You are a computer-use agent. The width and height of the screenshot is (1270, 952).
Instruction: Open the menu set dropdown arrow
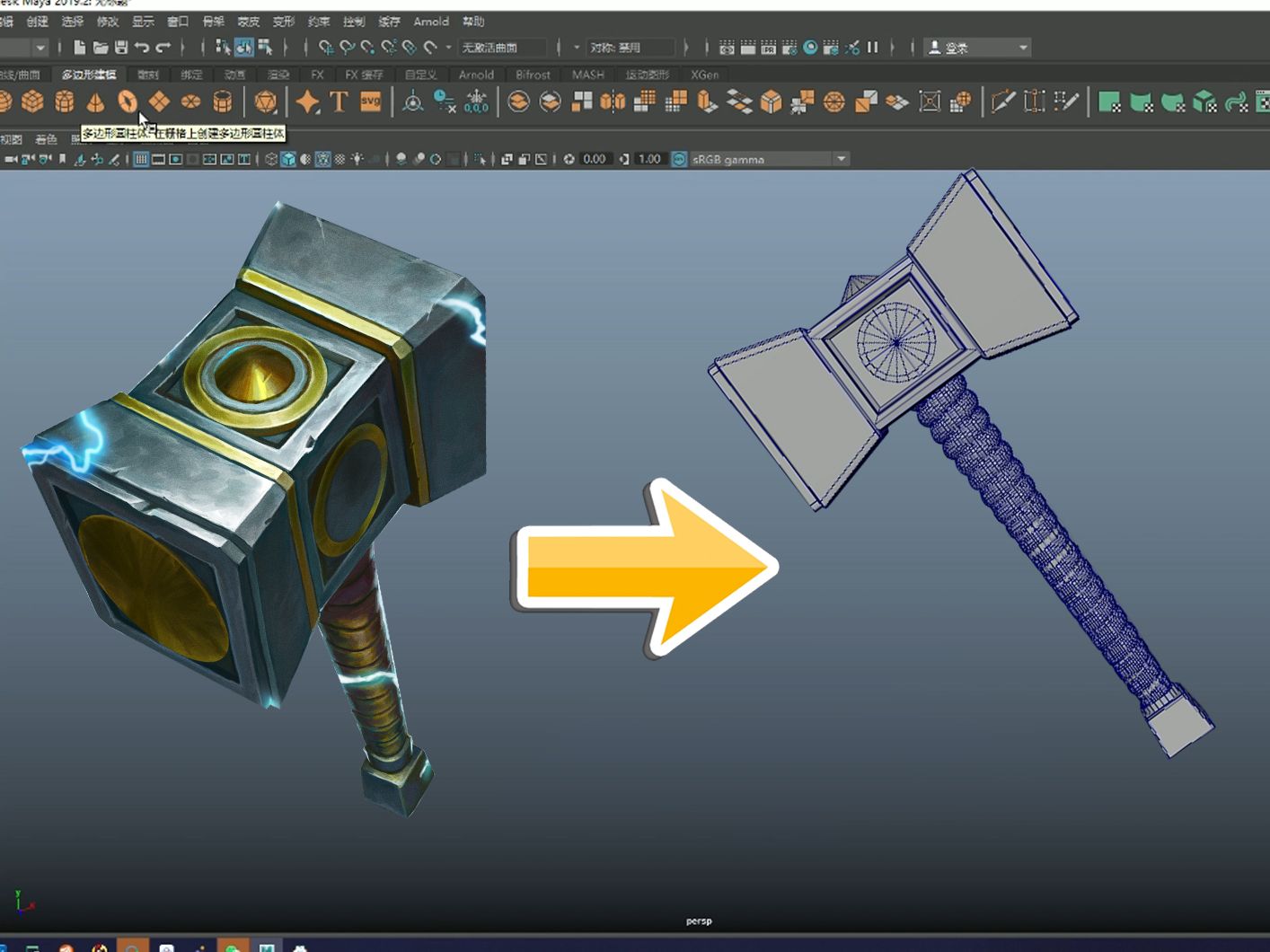click(x=40, y=48)
